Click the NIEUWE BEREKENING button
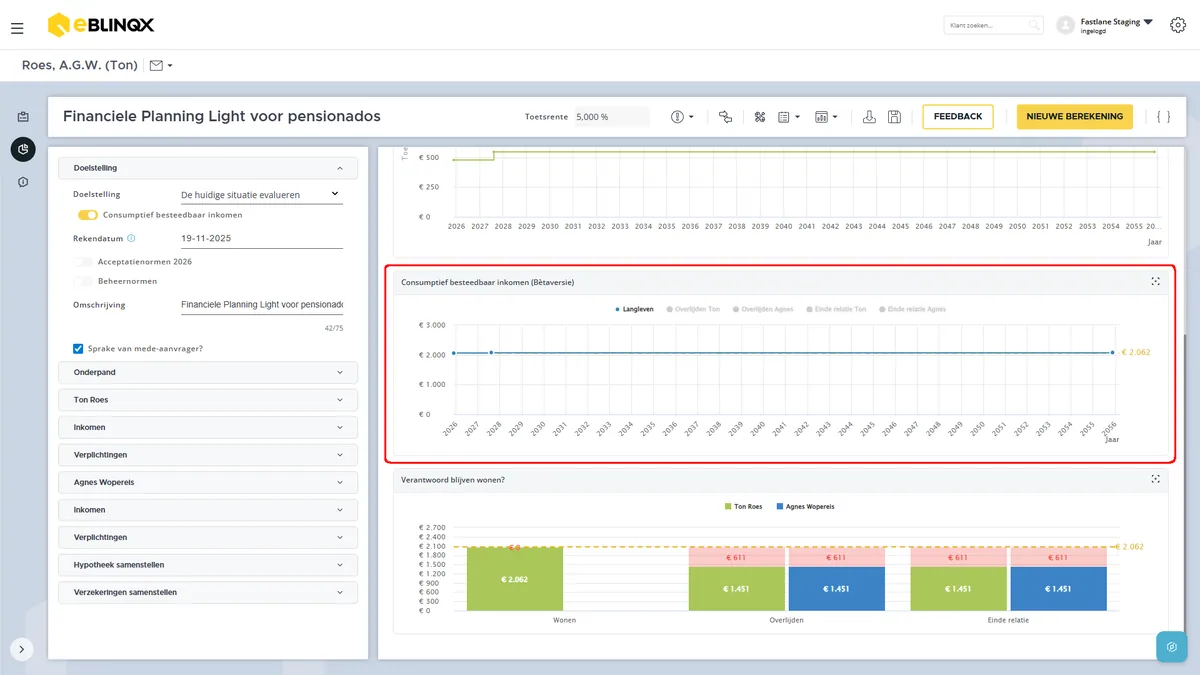 [1075, 117]
